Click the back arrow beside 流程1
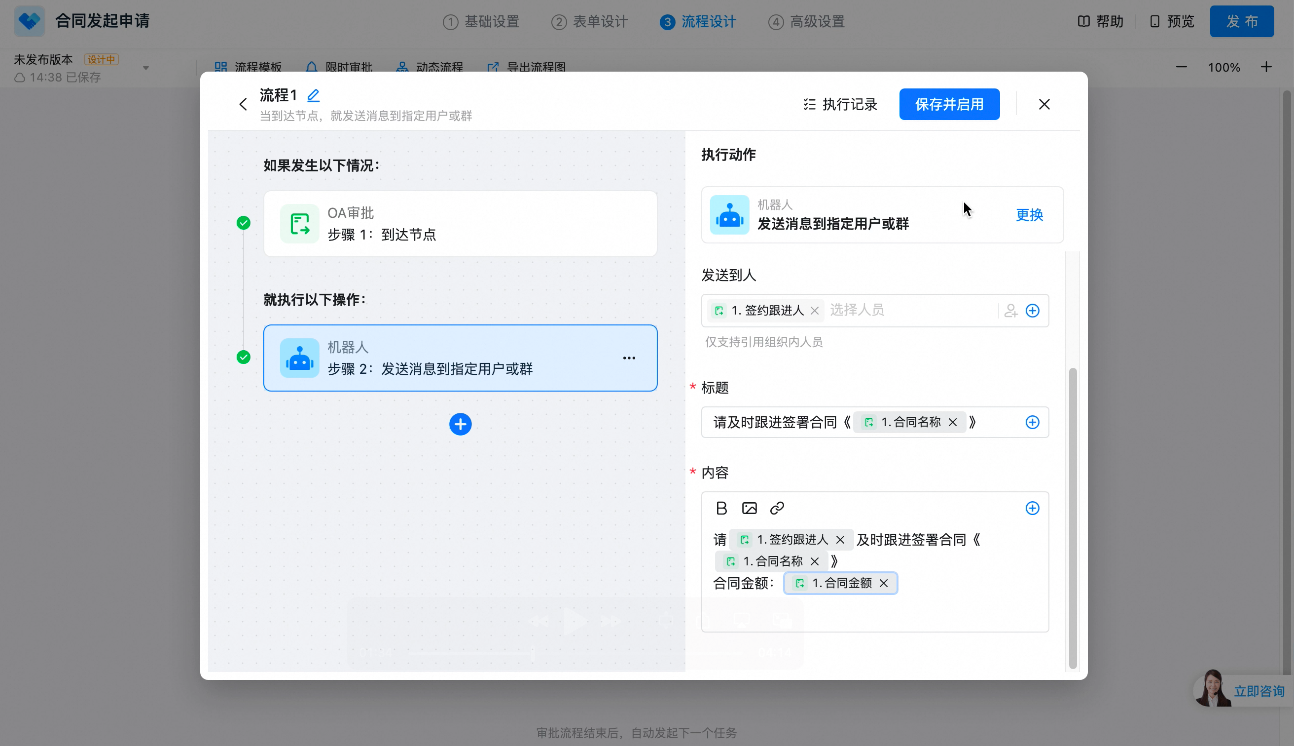 tap(243, 104)
